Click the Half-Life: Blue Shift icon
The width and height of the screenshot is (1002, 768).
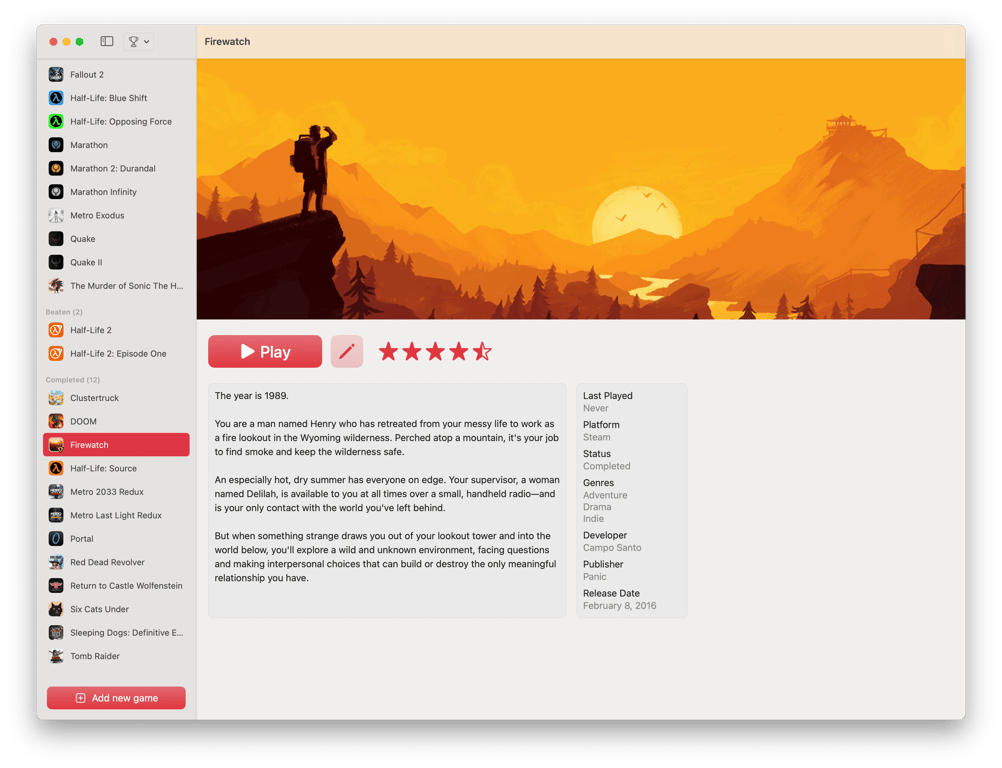pos(56,98)
